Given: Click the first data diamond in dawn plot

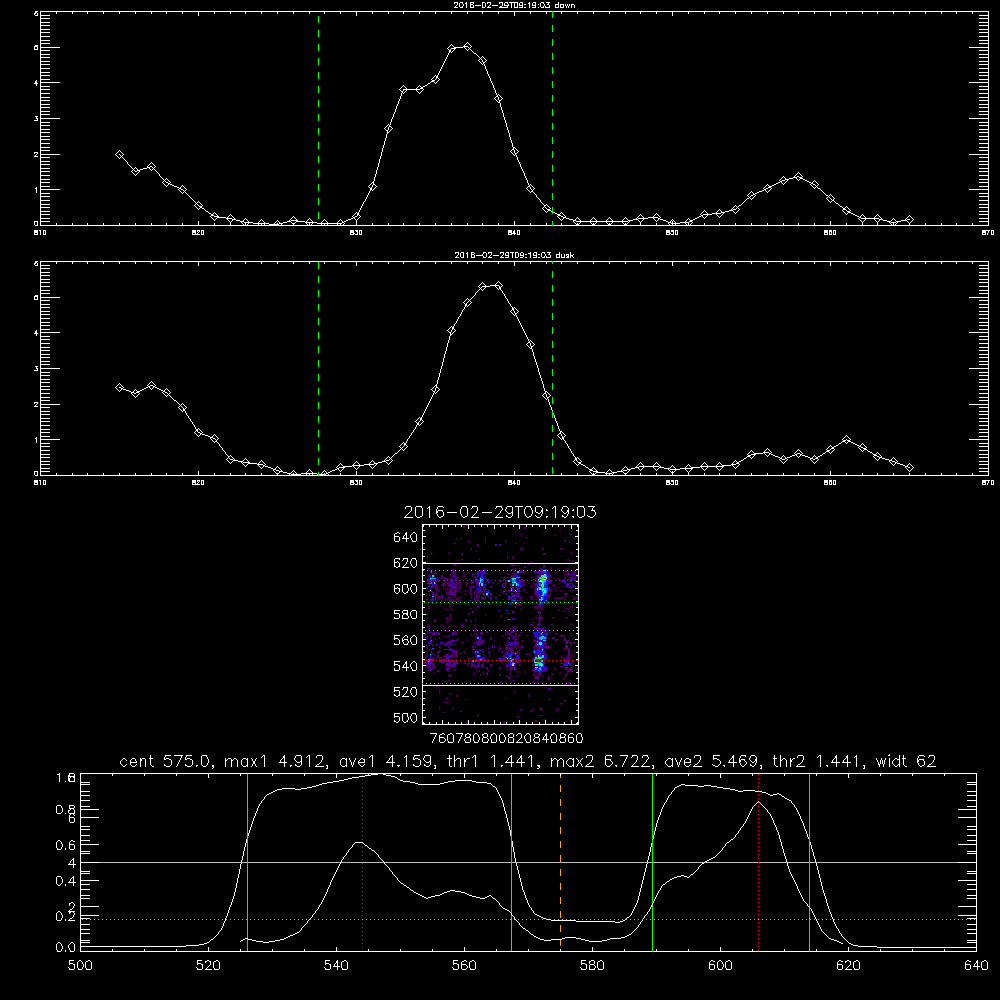Looking at the screenshot, I should point(119,154).
